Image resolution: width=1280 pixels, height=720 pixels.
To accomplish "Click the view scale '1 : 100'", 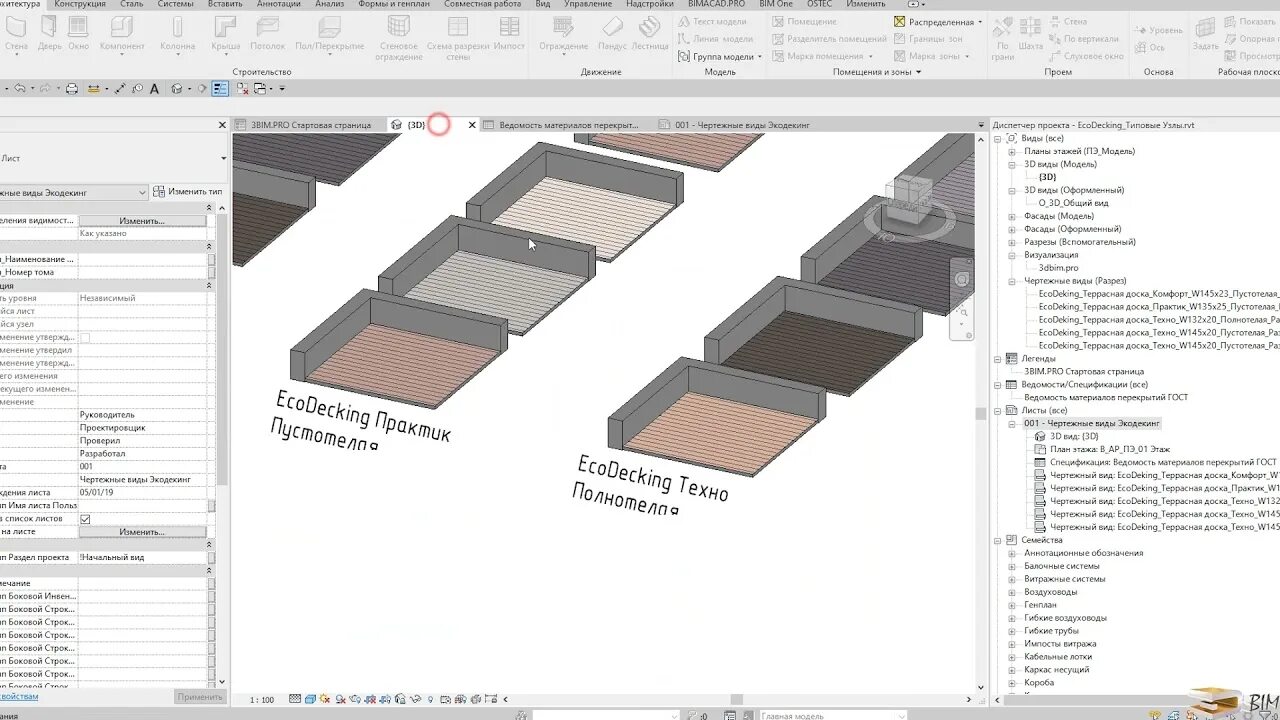I will click(x=262, y=700).
